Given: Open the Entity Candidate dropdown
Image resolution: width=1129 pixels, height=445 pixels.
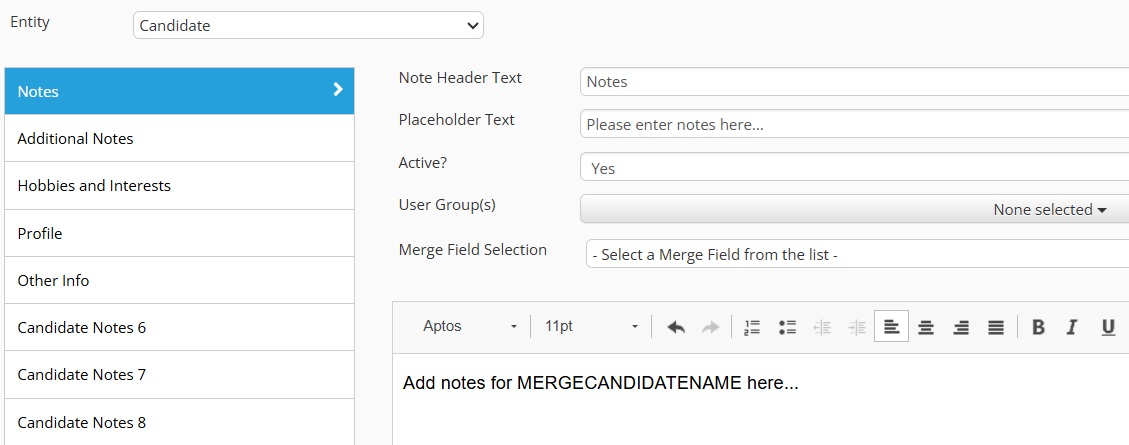Looking at the screenshot, I should 308,25.
